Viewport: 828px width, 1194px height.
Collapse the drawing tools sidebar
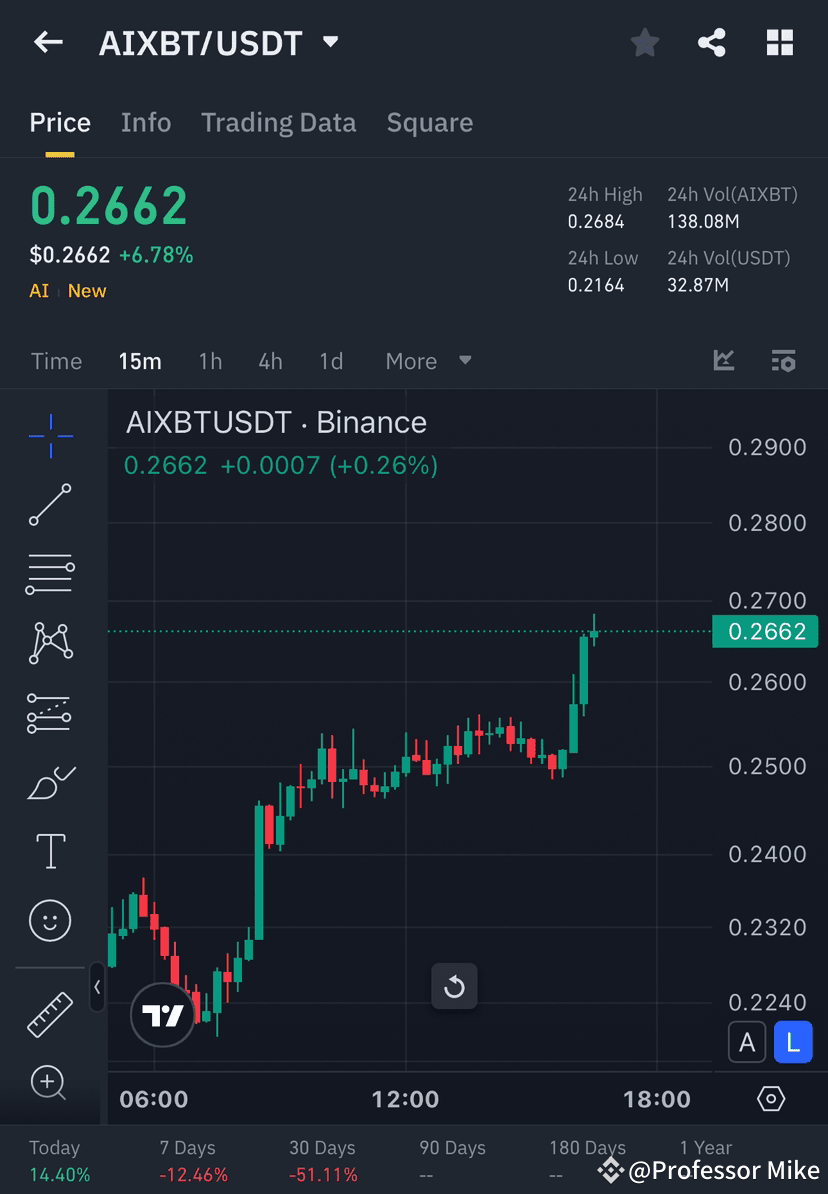[97, 988]
